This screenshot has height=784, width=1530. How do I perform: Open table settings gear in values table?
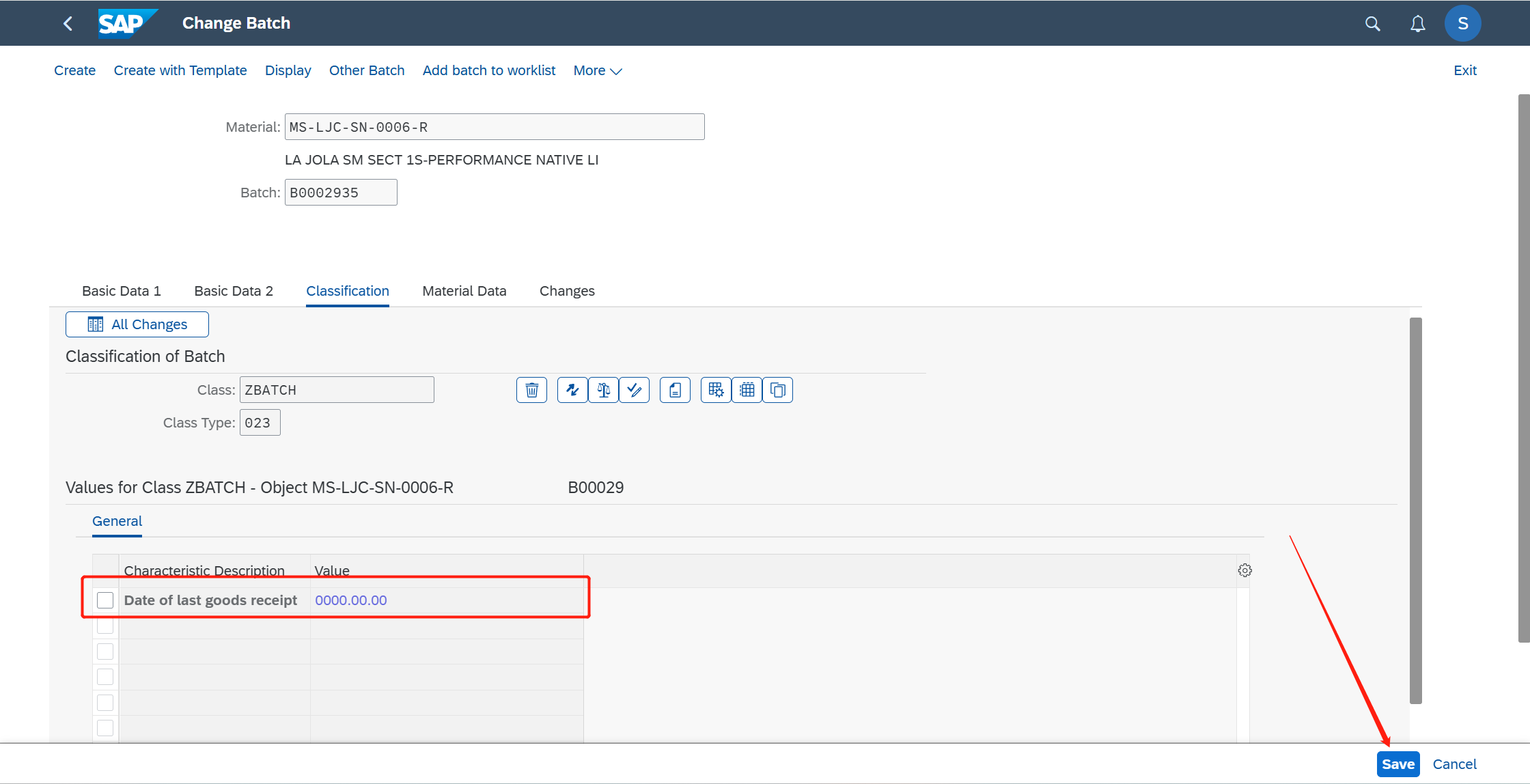(1244, 570)
